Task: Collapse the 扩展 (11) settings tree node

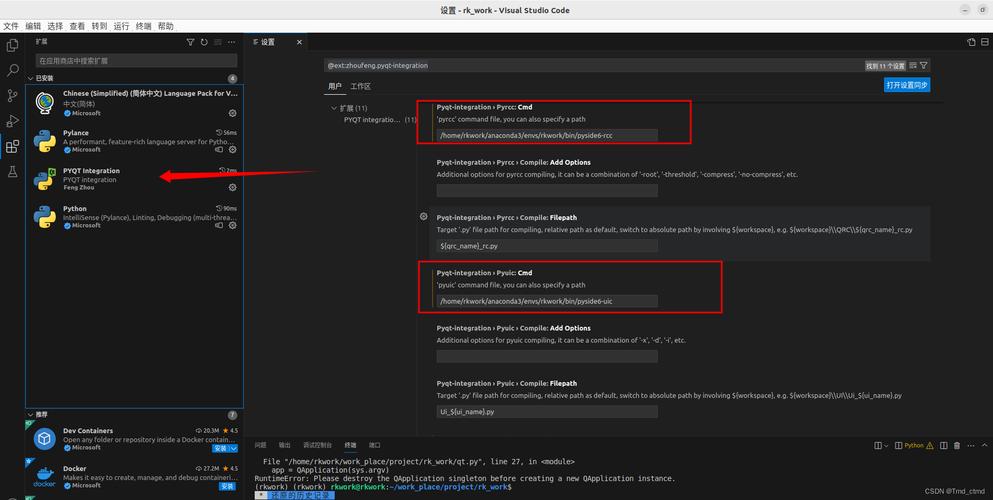Action: (x=334, y=108)
